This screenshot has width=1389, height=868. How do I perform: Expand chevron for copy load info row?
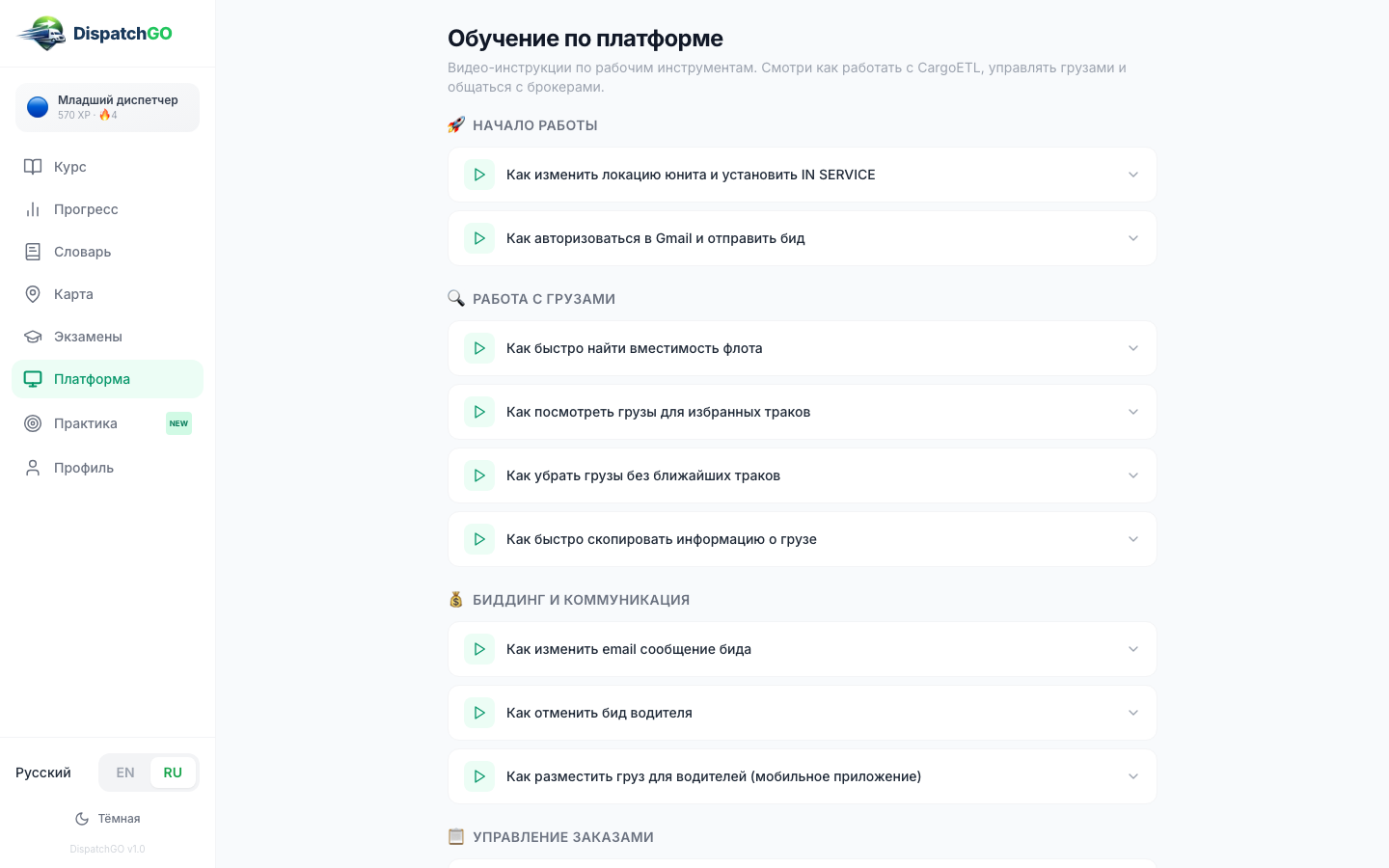pos(1133,539)
